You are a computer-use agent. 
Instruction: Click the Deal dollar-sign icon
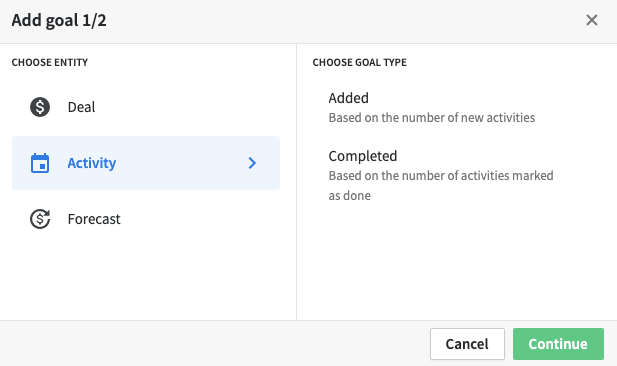point(40,107)
